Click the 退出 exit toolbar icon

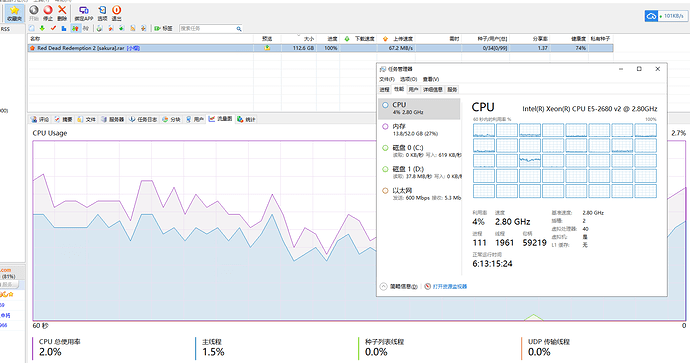coord(116,13)
